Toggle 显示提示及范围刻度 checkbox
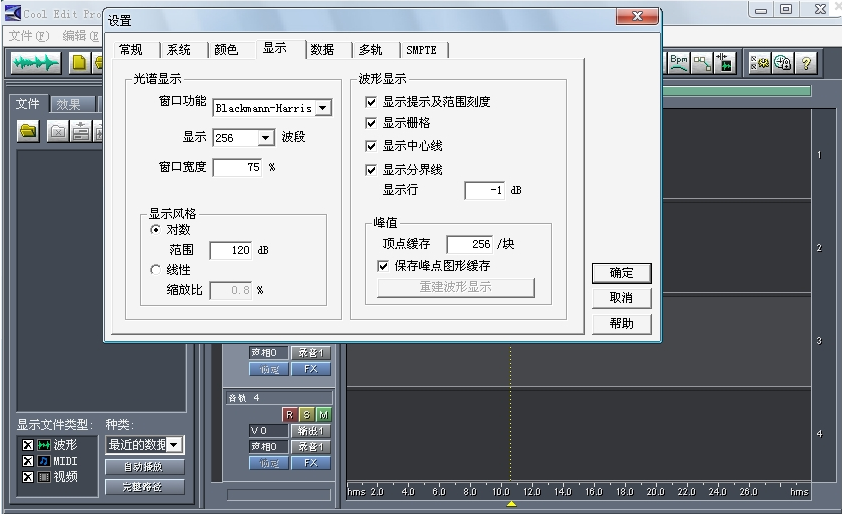Image resolution: width=842 pixels, height=514 pixels. pos(371,102)
